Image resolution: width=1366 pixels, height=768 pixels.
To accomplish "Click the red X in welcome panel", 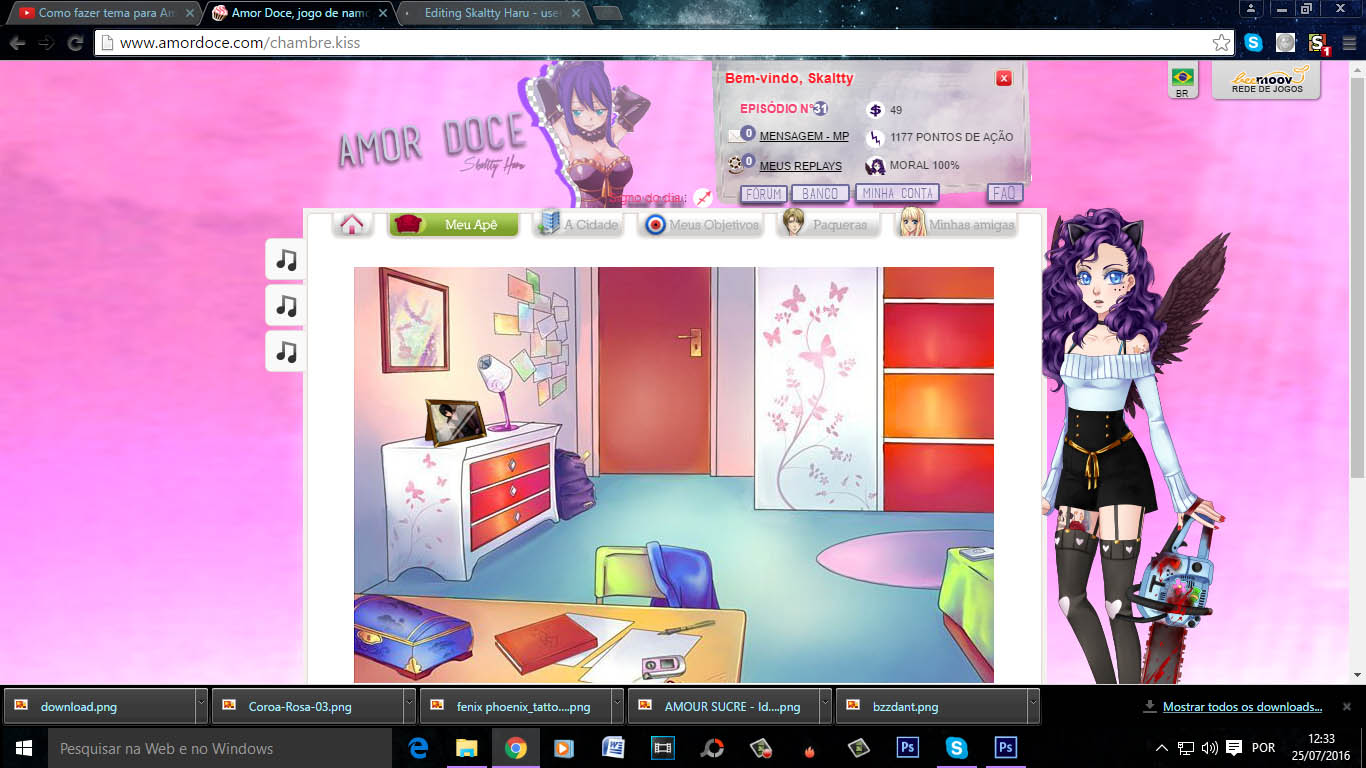I will coord(1004,78).
